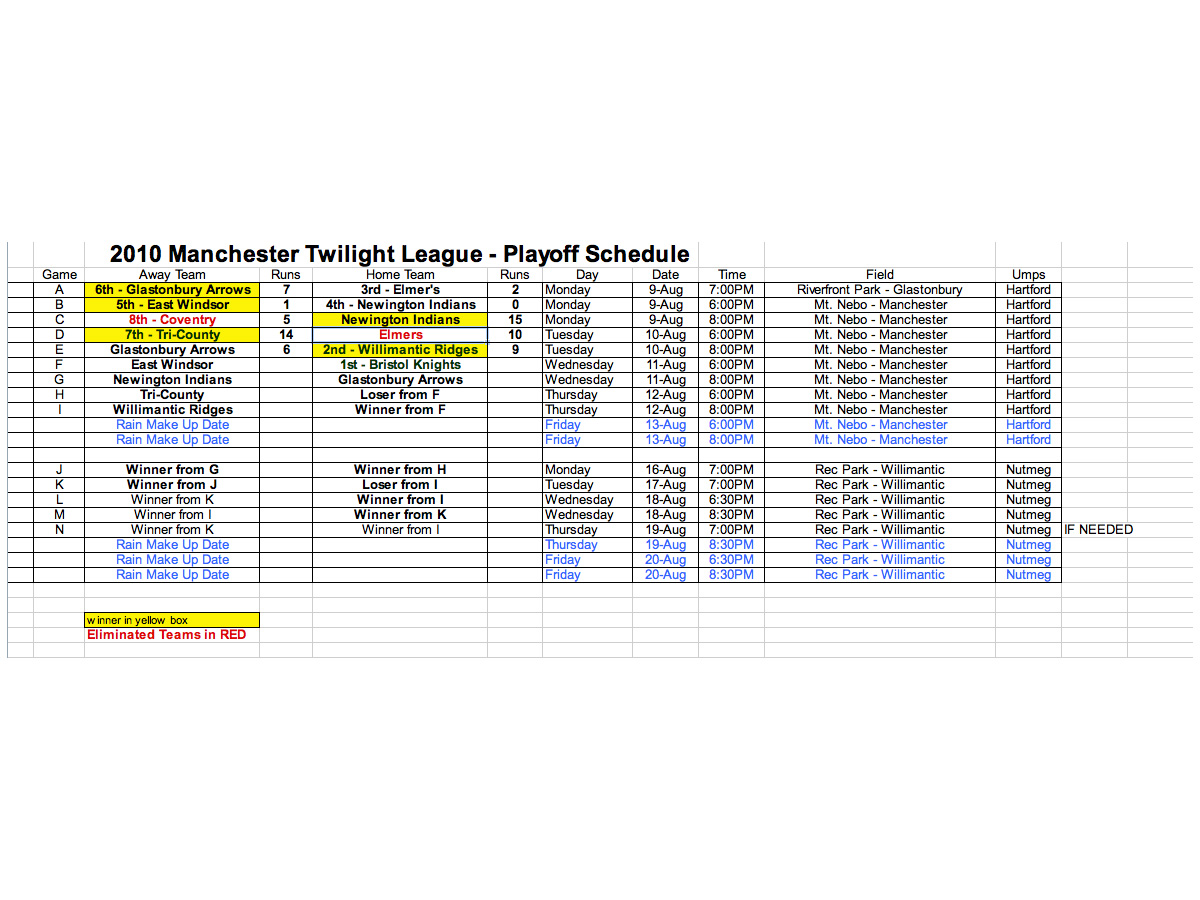Click the runs value 10
Image resolution: width=1200 pixels, height=900 pixels.
click(x=515, y=334)
